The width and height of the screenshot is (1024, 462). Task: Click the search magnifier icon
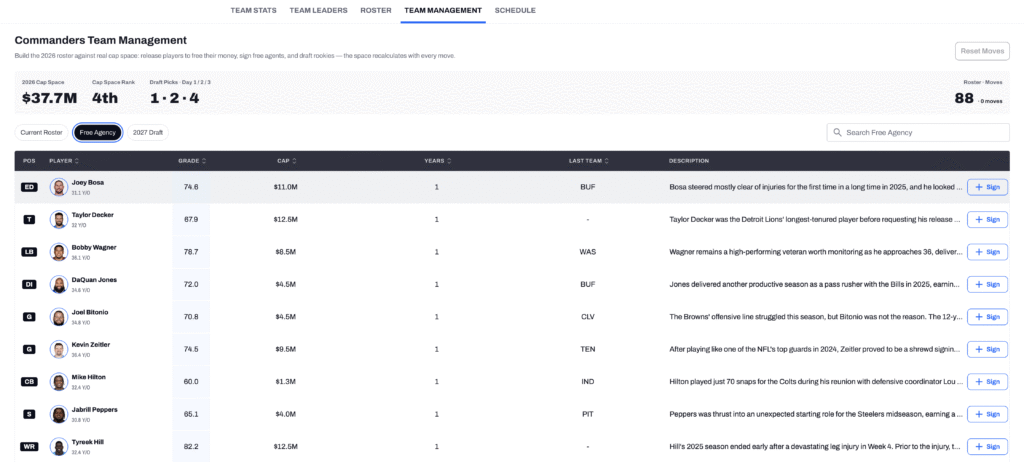837,133
